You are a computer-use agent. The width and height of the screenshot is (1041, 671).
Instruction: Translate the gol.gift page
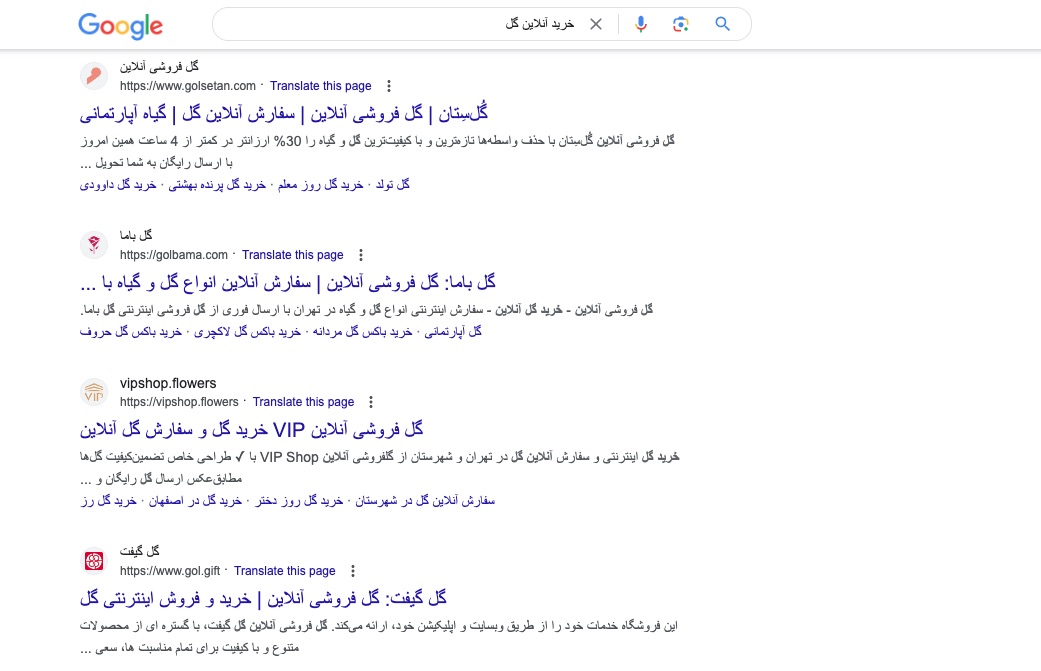click(x=285, y=571)
